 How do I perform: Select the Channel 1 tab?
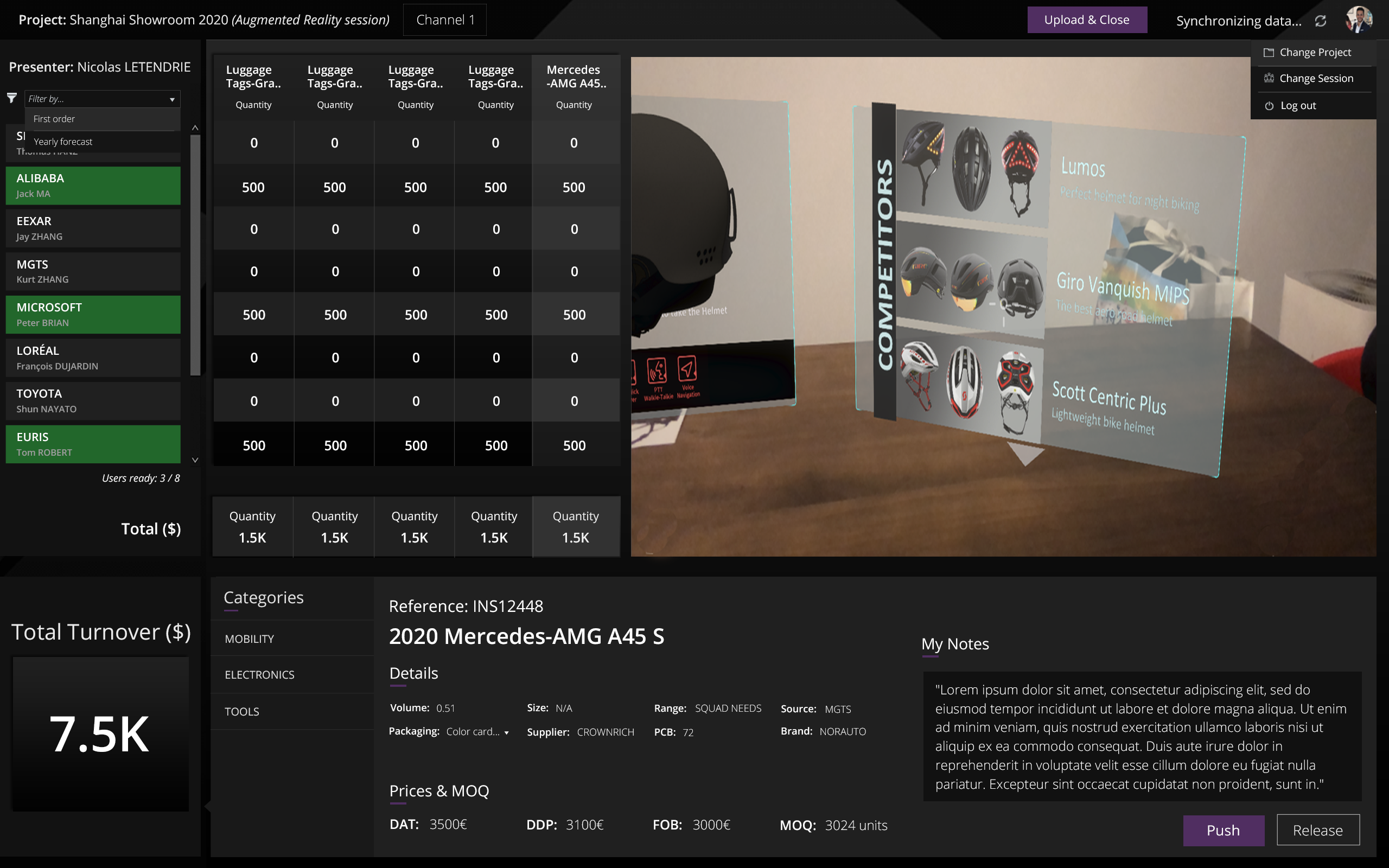(x=445, y=20)
